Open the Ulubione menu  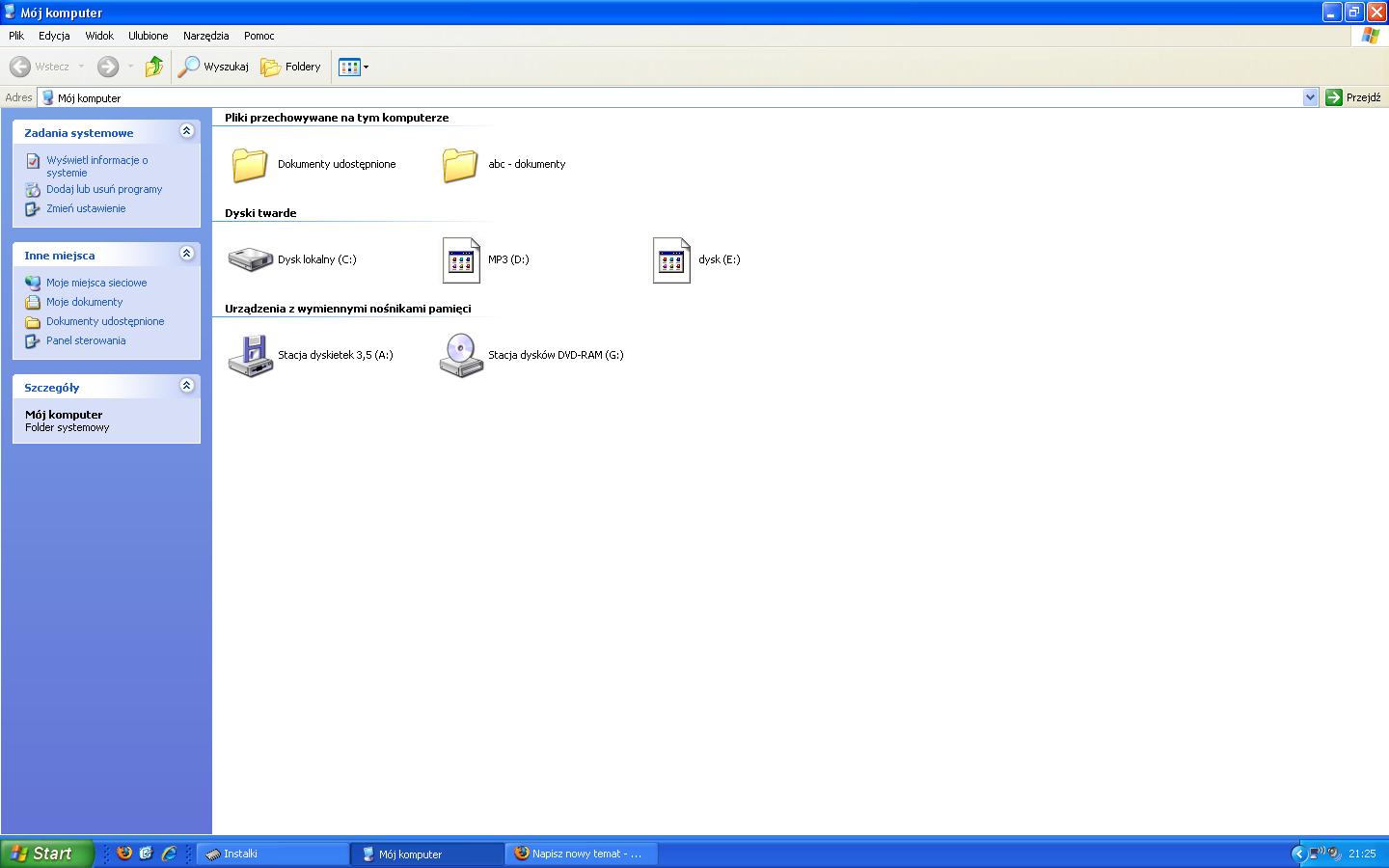pos(149,36)
